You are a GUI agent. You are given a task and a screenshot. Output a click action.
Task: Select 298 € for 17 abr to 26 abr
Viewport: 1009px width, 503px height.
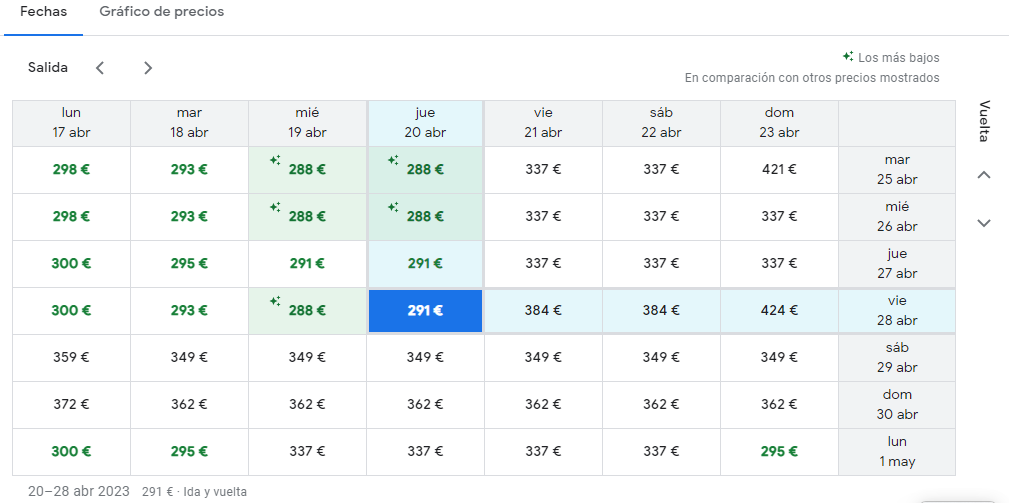71,217
